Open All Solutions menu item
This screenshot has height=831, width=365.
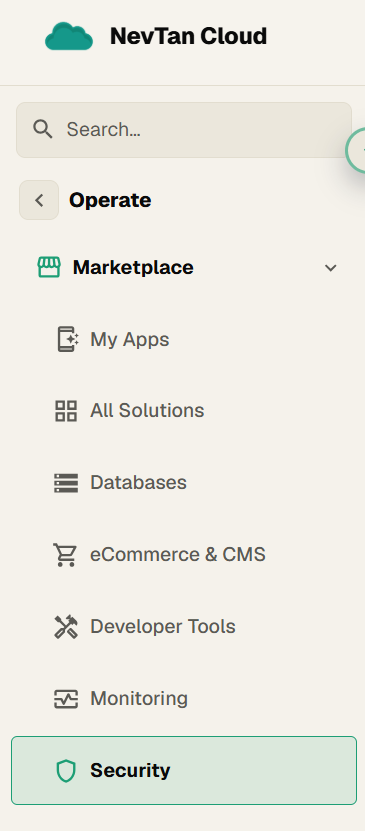pos(184,411)
